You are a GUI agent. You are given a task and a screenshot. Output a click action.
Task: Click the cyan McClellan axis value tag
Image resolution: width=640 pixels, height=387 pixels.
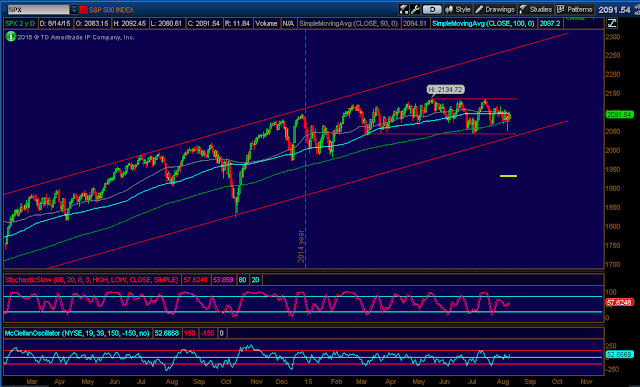coord(620,355)
